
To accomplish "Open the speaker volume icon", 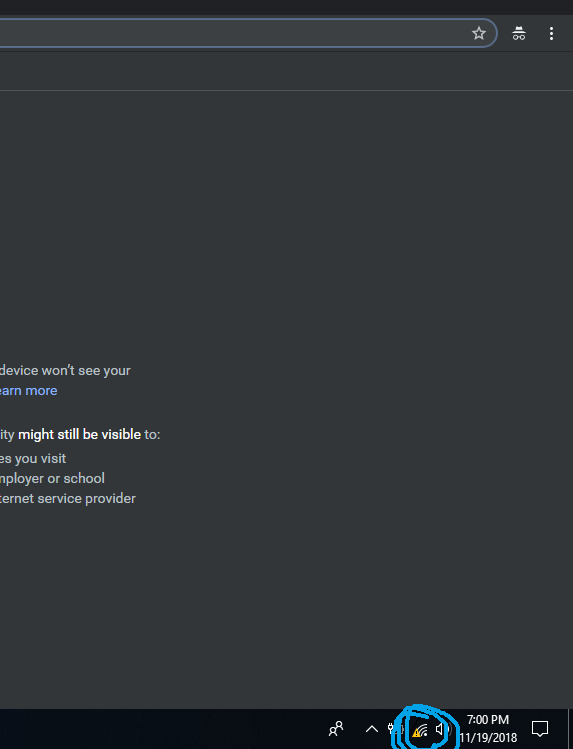I will (x=441, y=729).
